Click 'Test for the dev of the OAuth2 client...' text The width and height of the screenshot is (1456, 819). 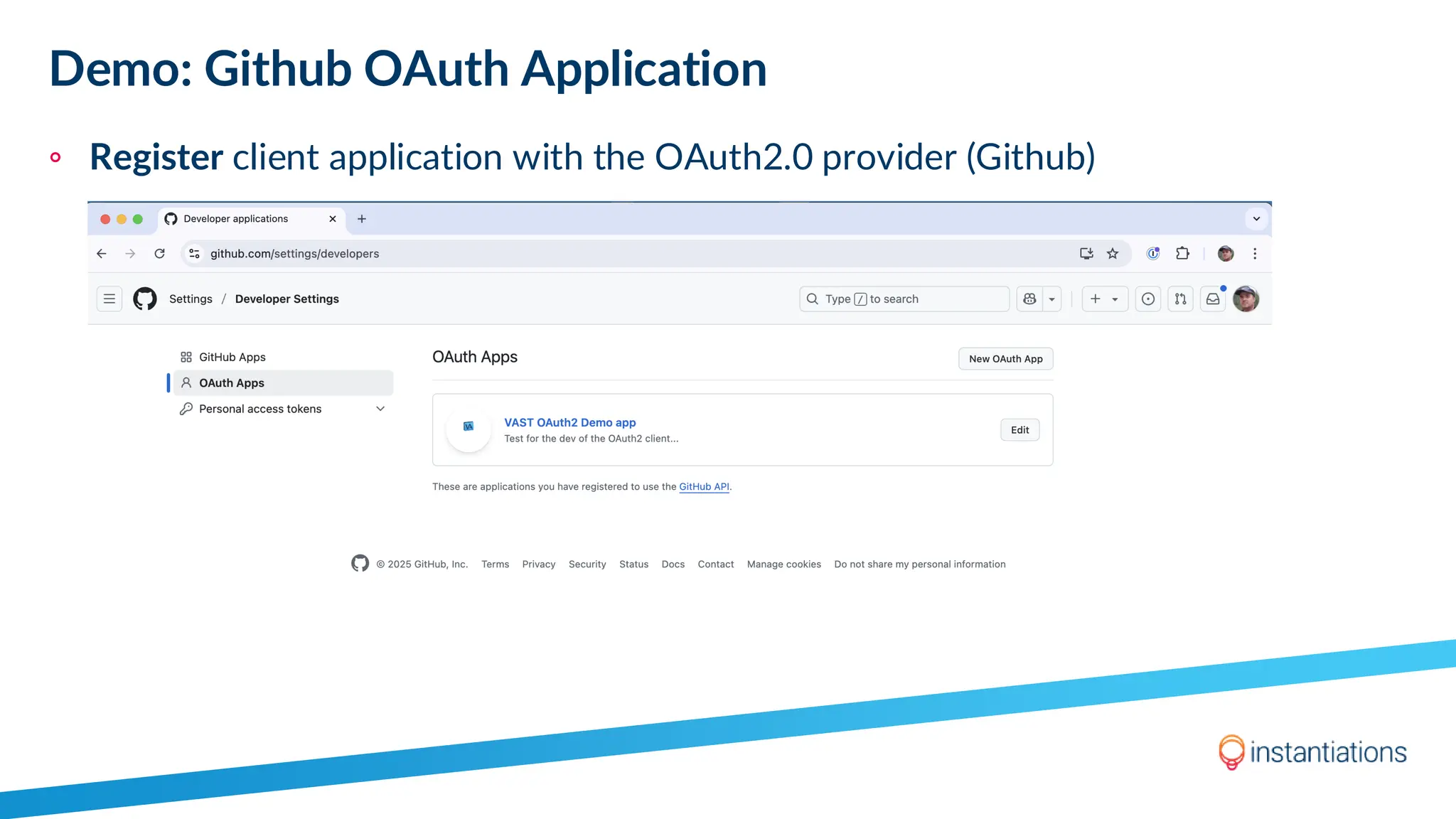[x=591, y=439]
